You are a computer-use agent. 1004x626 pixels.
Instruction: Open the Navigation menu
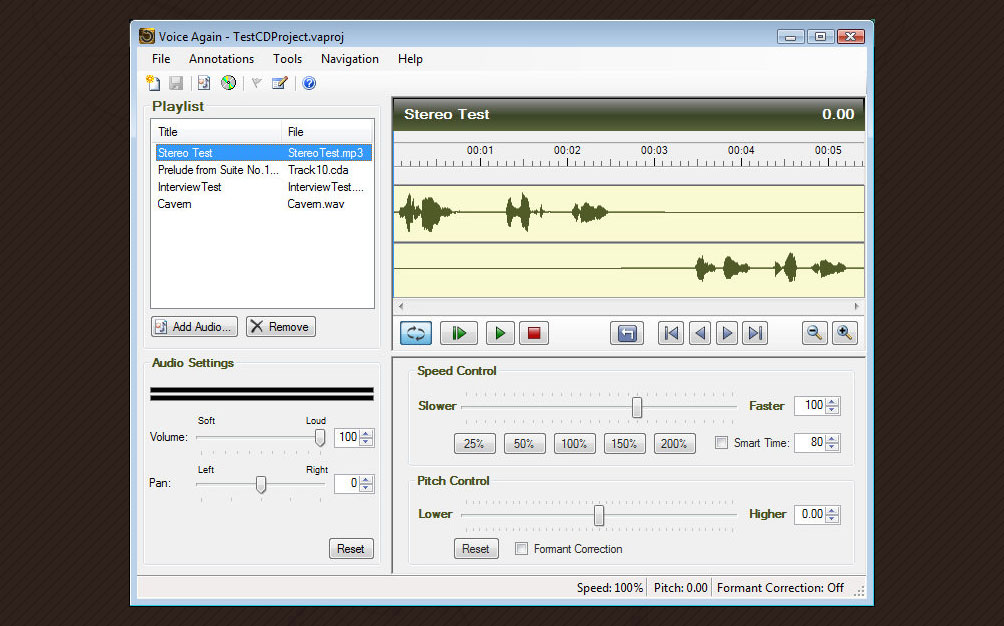coord(349,59)
